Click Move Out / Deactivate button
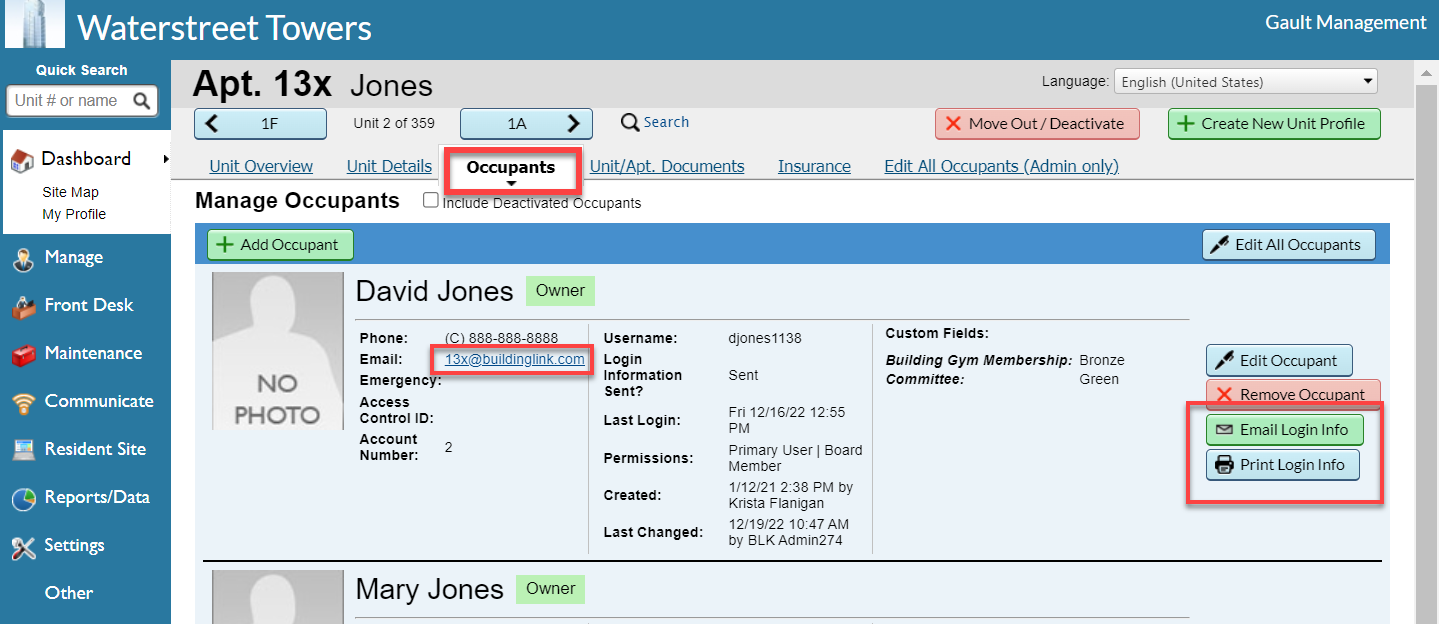Image resolution: width=1439 pixels, height=624 pixels. (1037, 124)
